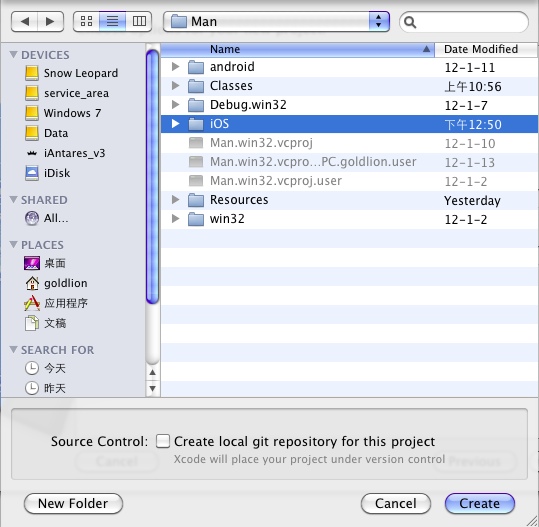
Task: Click the search magnifier icon
Action: [x=410, y=22]
